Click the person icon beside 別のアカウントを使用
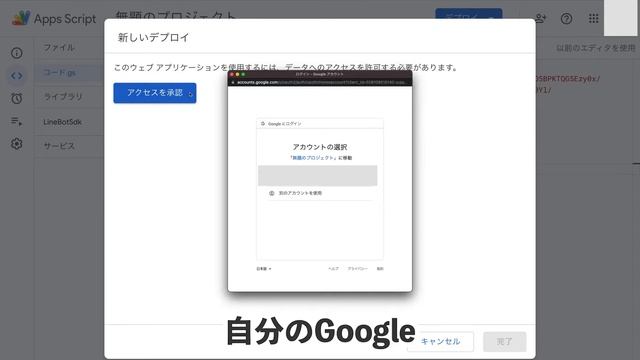The image size is (640, 360). coord(272,193)
